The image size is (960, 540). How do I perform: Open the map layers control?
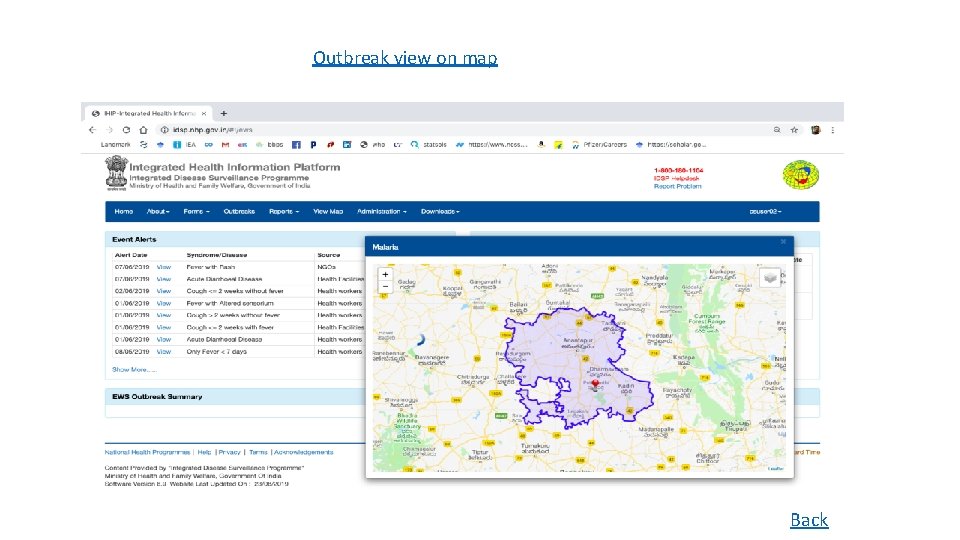(770, 277)
